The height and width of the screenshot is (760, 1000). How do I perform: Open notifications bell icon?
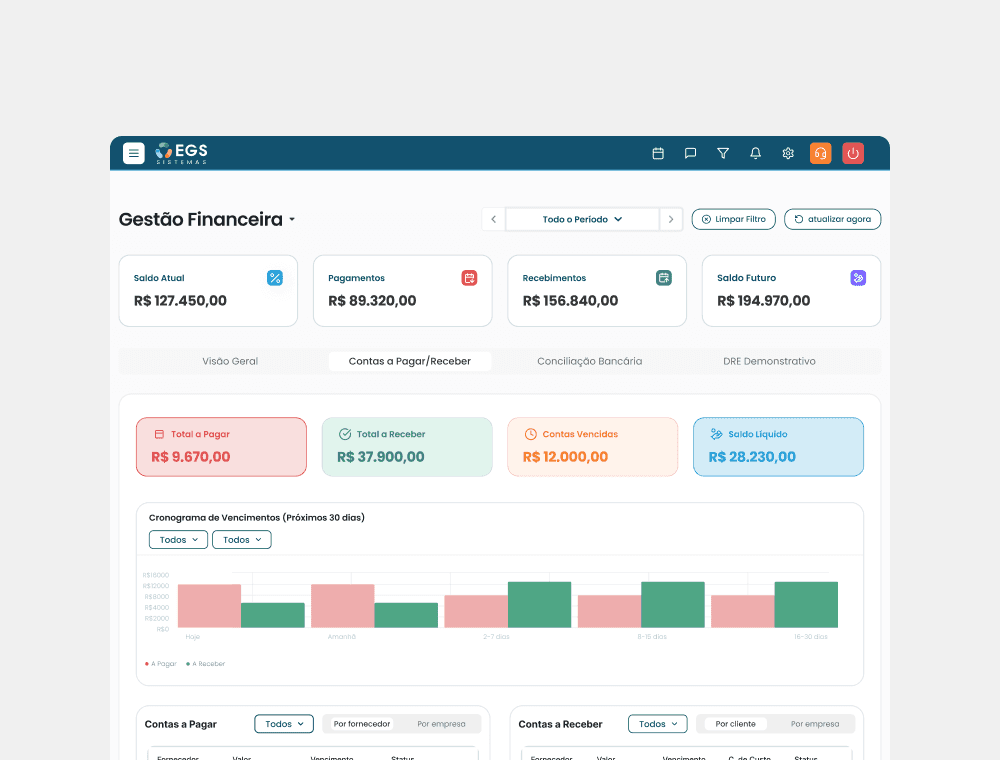pyautogui.click(x=755, y=153)
